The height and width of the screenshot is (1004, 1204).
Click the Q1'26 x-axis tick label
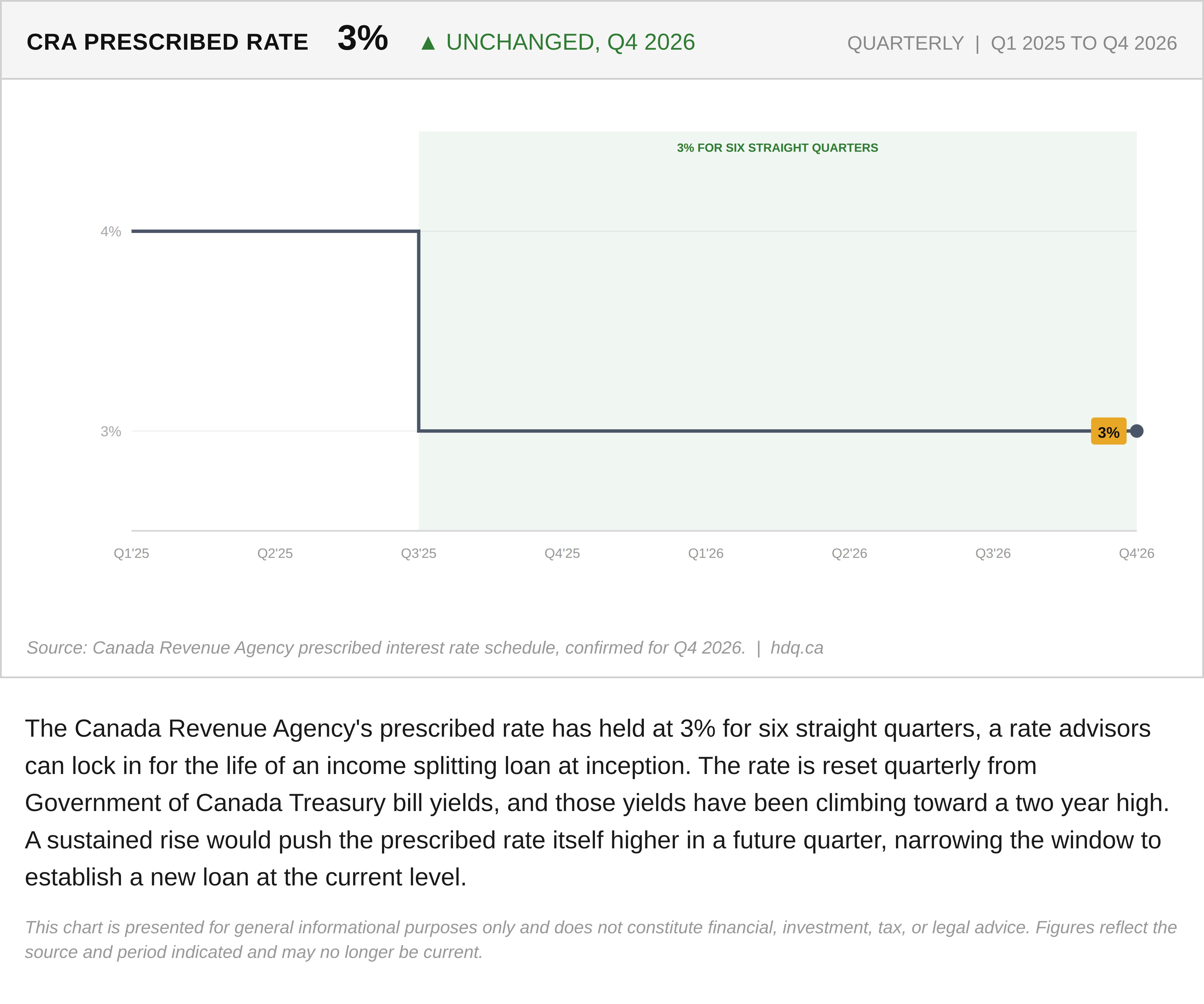click(x=706, y=553)
